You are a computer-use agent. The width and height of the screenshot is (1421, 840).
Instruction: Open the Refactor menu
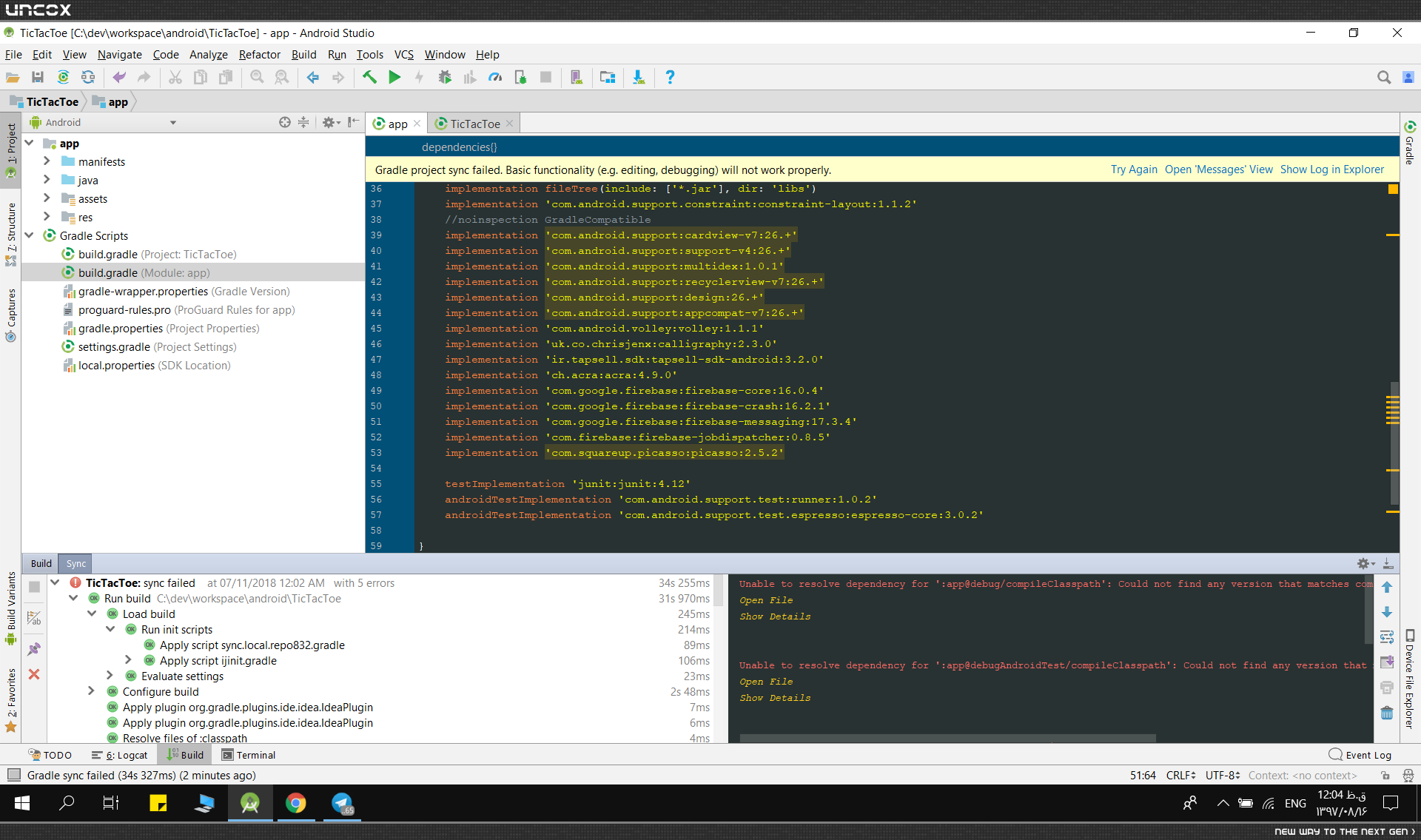coord(259,55)
